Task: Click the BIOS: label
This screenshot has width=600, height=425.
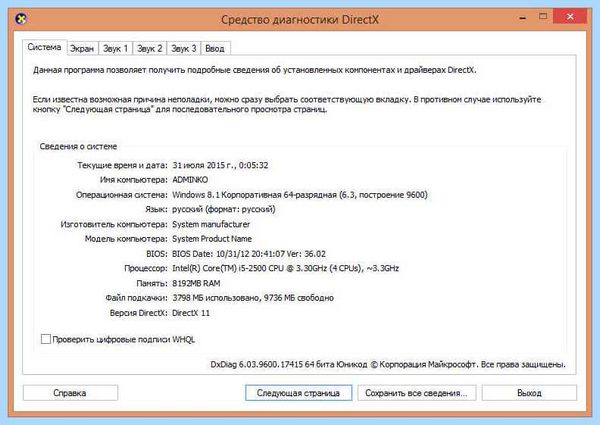Action: 157,254
